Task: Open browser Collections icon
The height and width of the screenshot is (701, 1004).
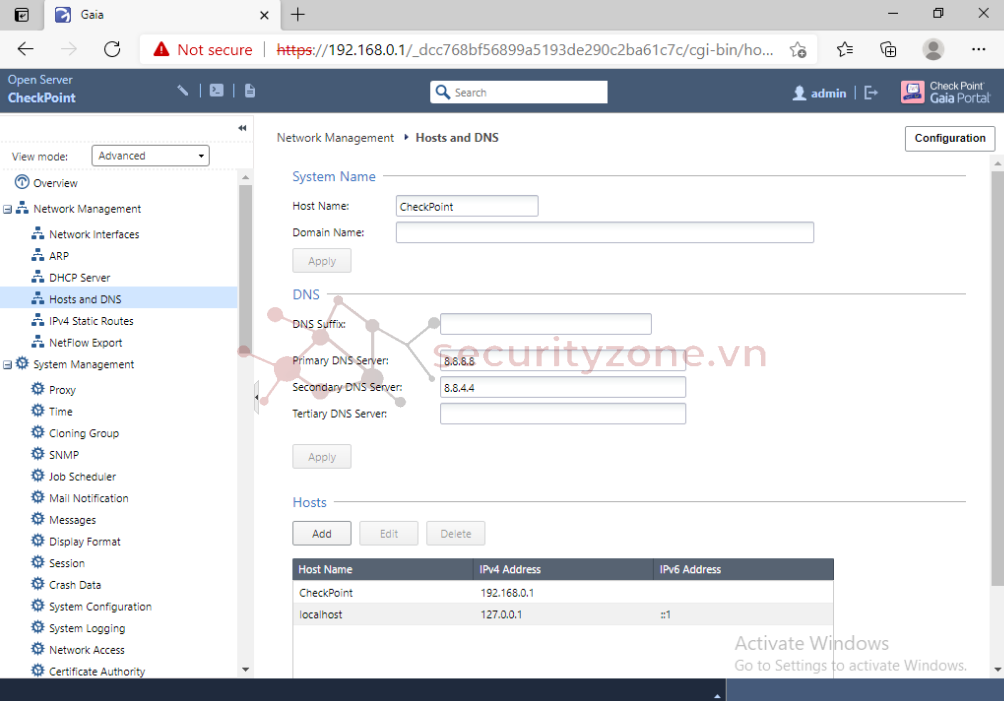Action: [x=888, y=49]
